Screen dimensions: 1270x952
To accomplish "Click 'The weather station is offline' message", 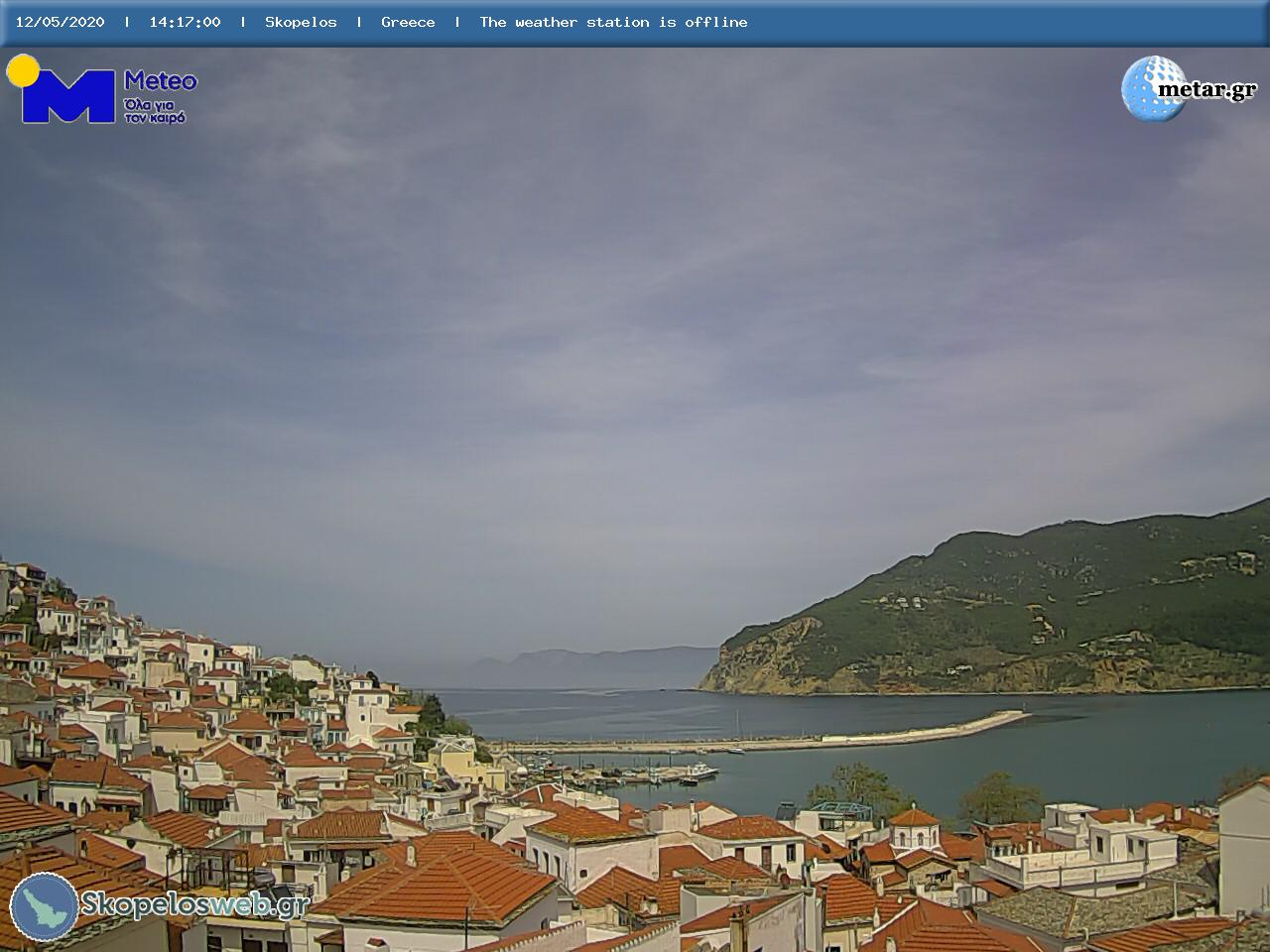I will click(x=613, y=22).
